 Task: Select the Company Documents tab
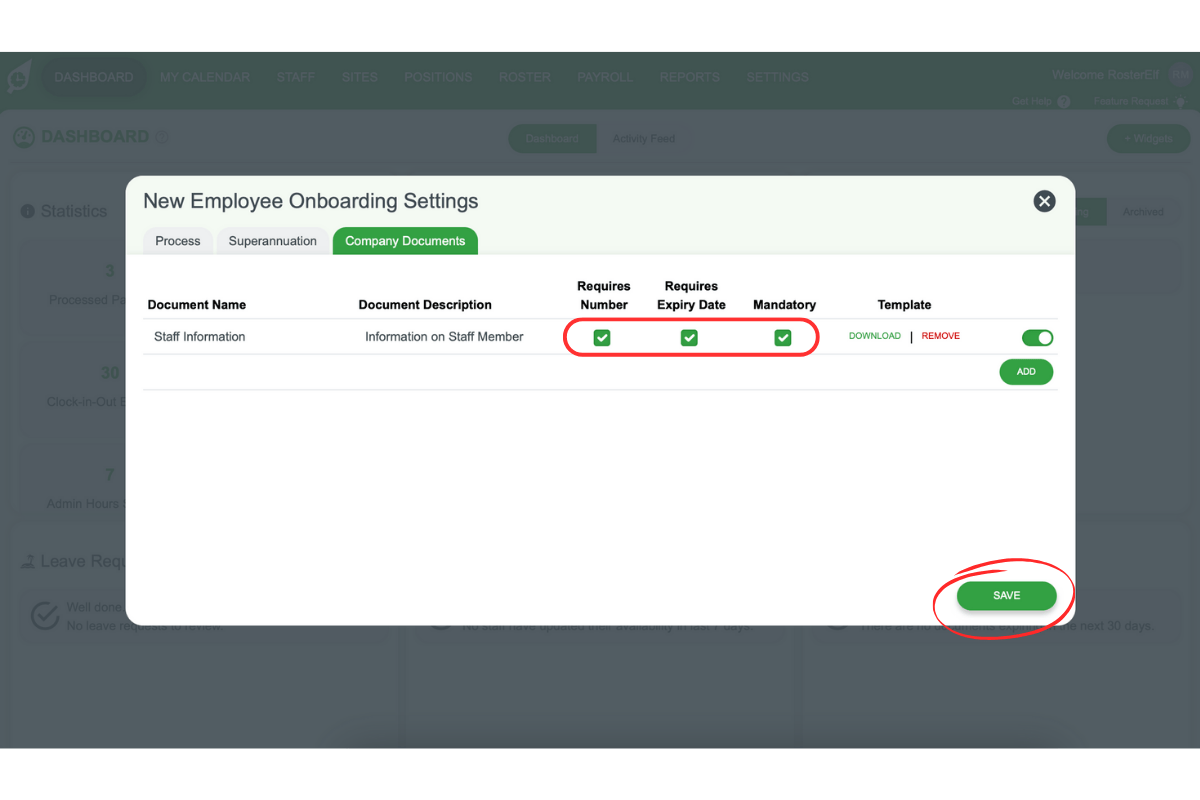click(405, 241)
